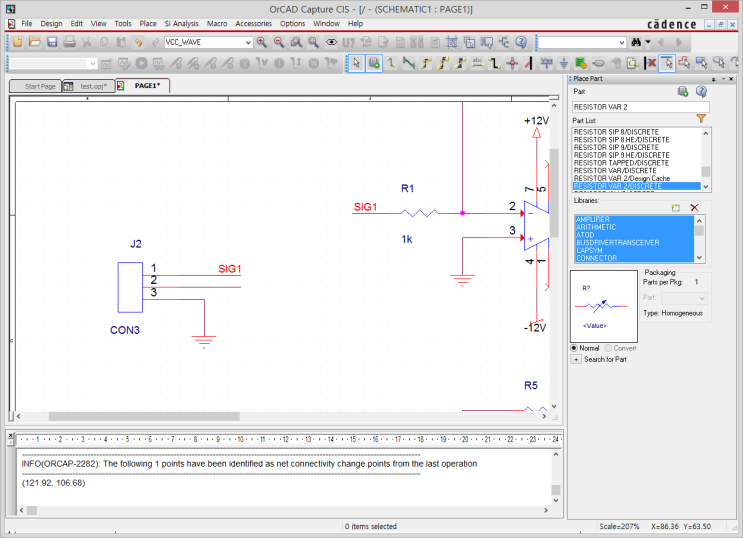Click the Place Part toolbar icon

coord(374,63)
